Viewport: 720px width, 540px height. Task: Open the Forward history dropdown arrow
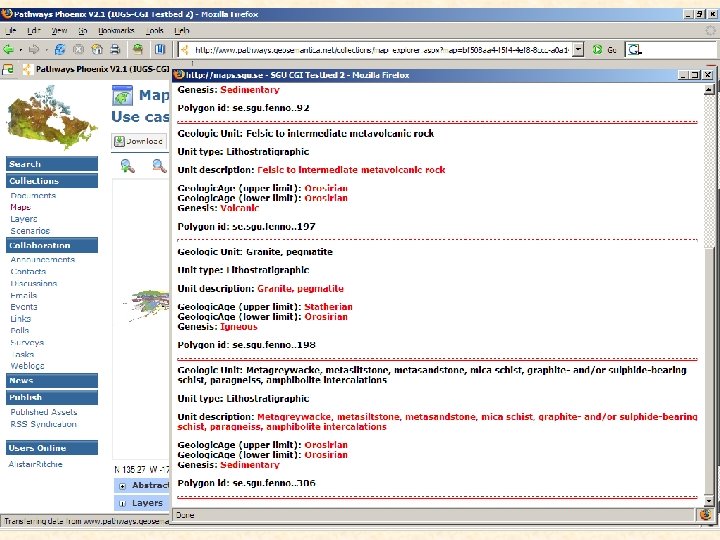46,50
